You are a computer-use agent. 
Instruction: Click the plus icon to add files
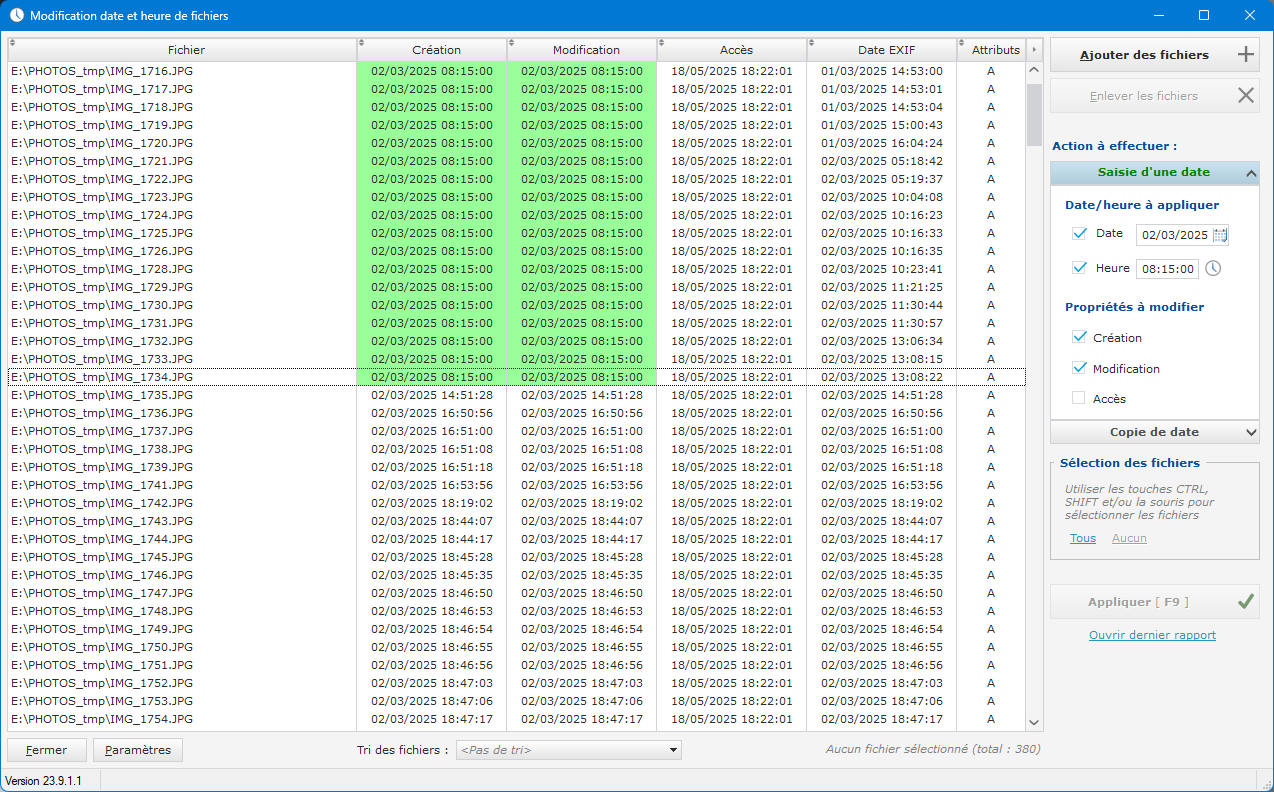coord(1245,55)
